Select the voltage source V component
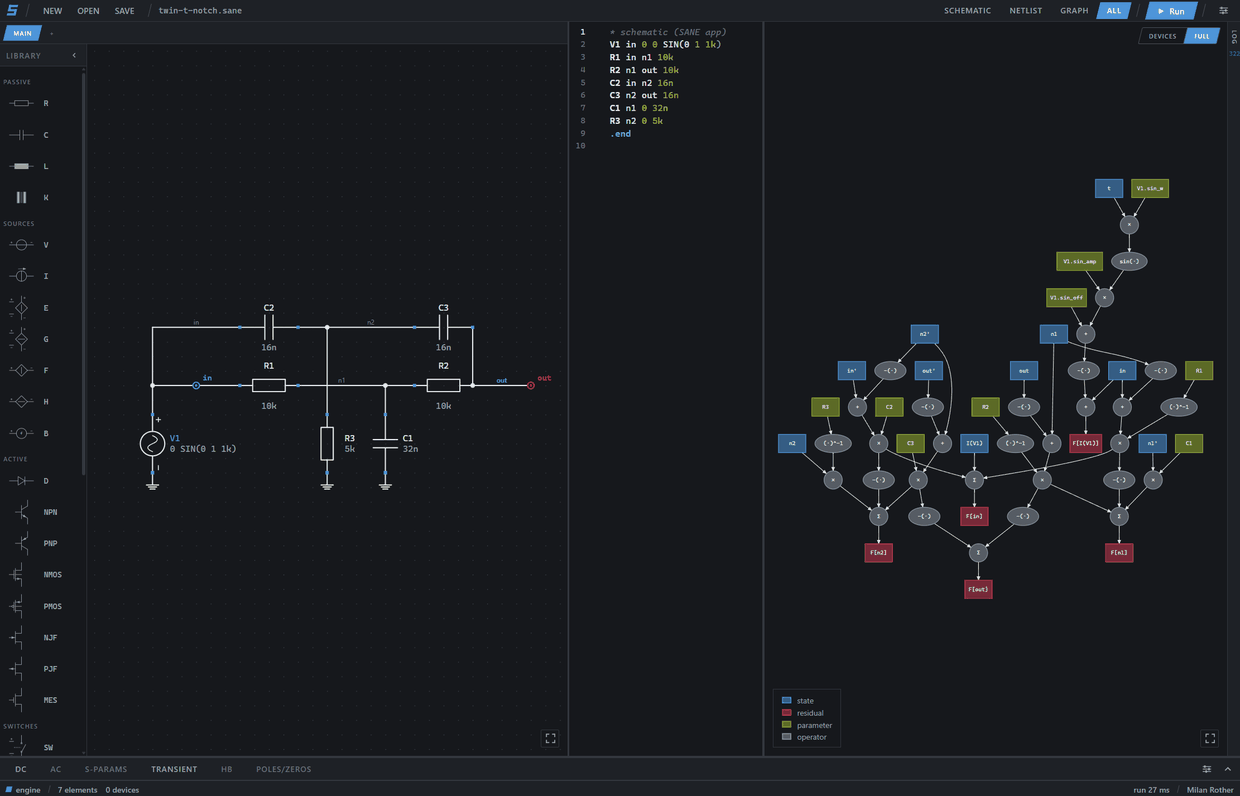 [x=30, y=245]
